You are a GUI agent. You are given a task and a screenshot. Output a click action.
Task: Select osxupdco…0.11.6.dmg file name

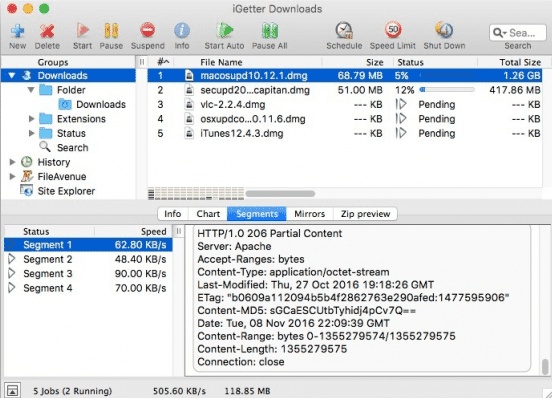pyautogui.click(x=253, y=119)
